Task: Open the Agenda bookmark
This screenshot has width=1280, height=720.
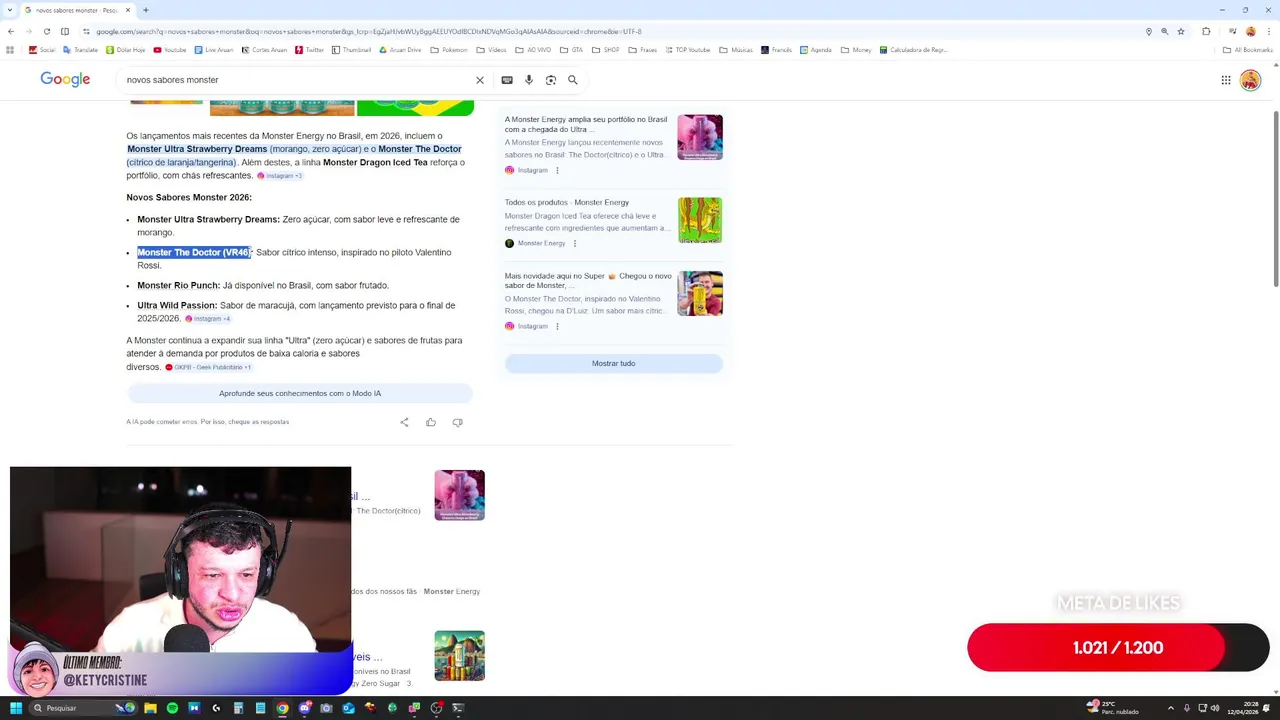Action: coord(815,49)
